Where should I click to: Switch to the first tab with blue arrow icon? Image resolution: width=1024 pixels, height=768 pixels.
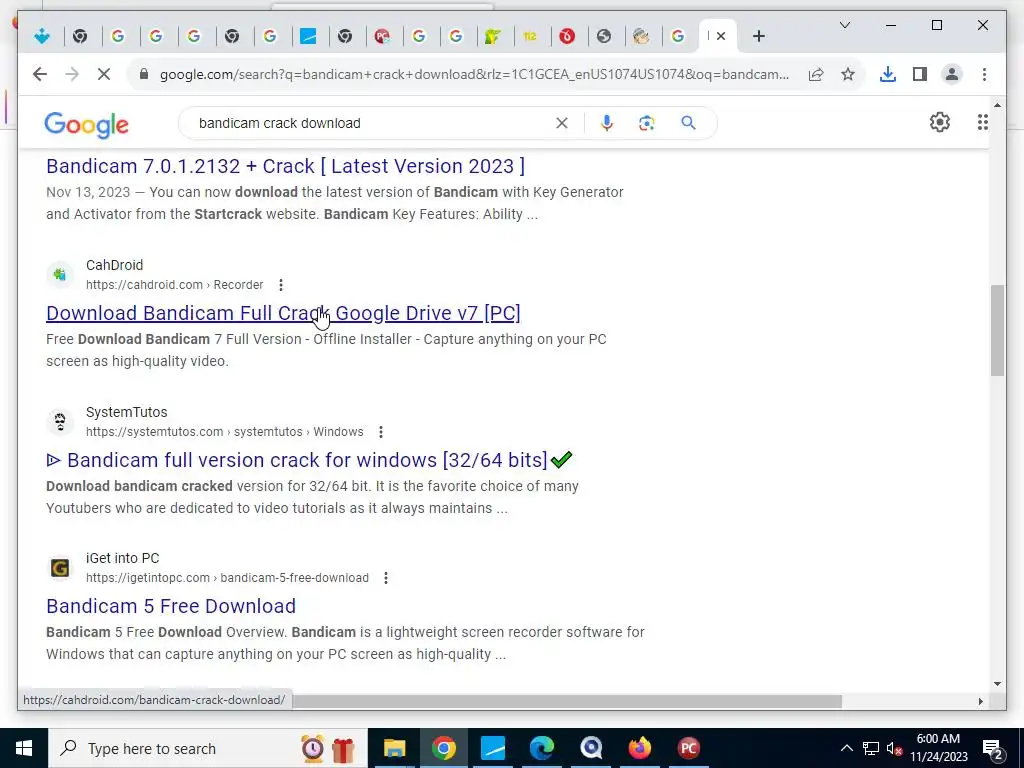click(x=42, y=37)
